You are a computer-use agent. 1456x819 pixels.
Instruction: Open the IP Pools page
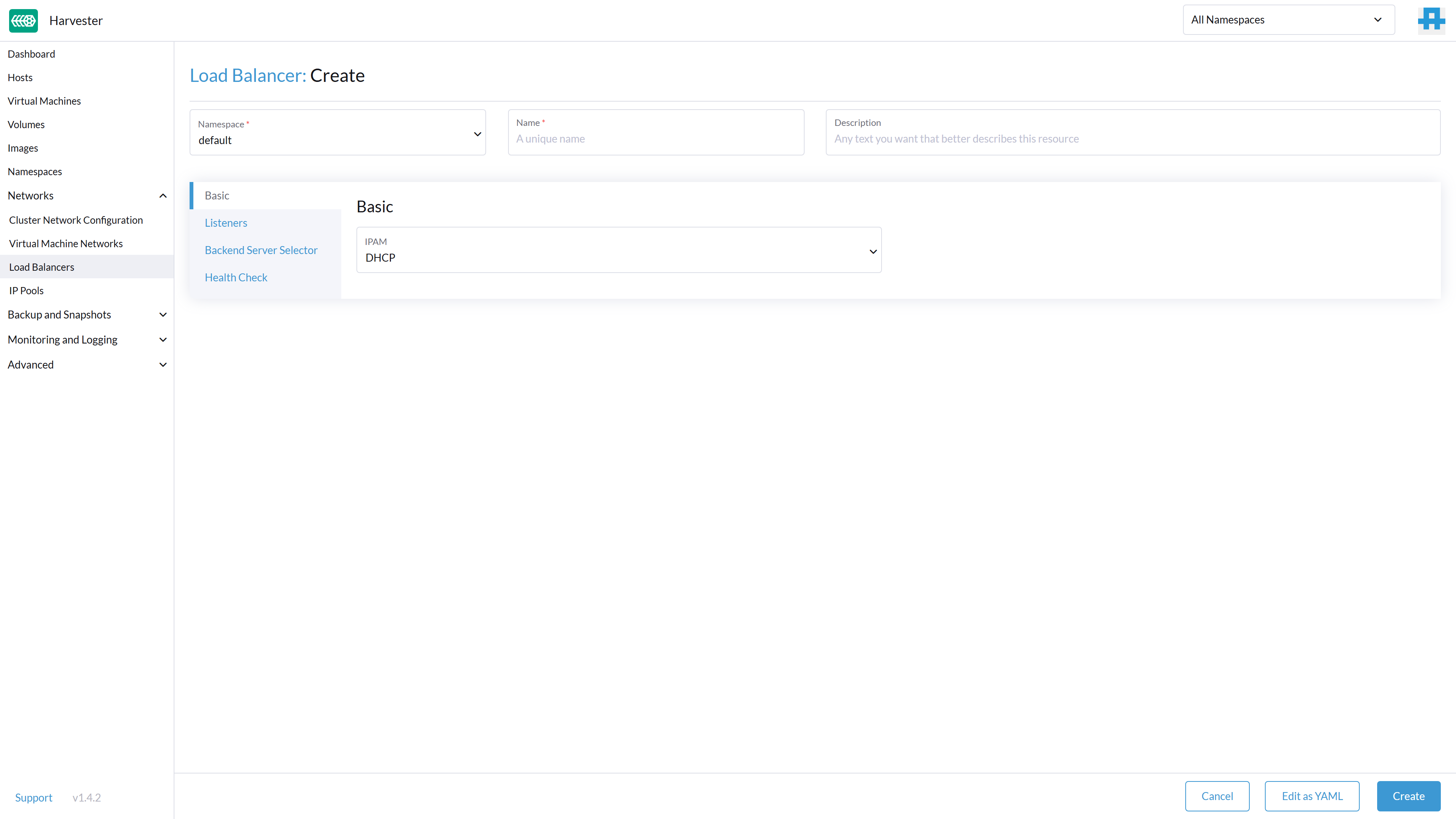(26, 290)
